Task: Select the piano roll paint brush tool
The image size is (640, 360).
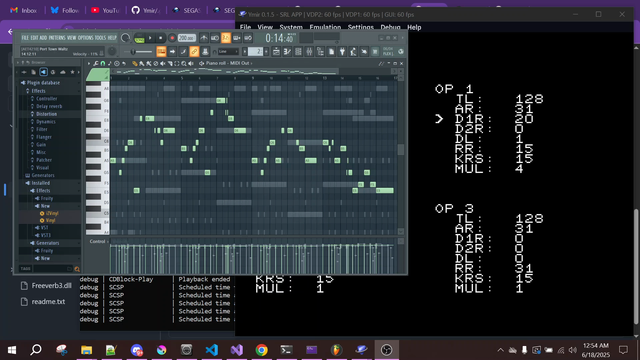Action: (x=142, y=63)
